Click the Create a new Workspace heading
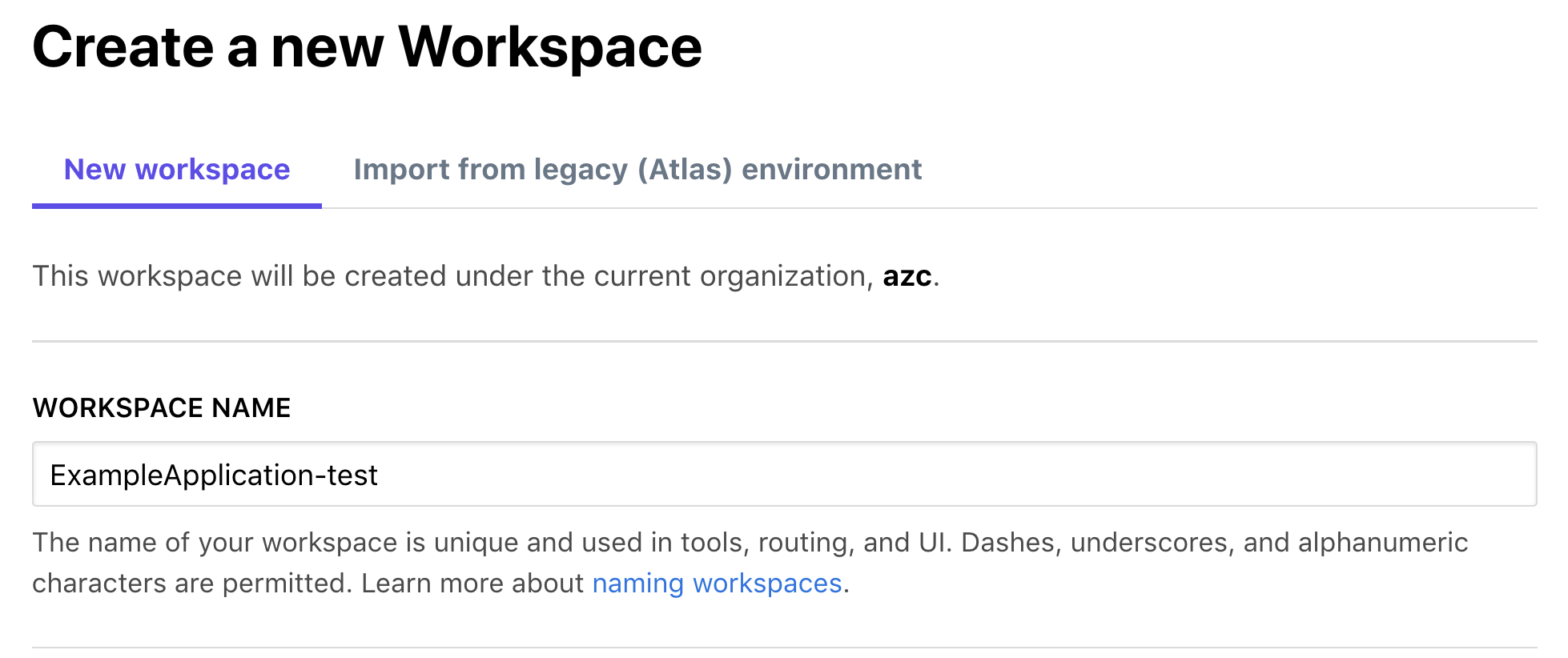 click(367, 47)
